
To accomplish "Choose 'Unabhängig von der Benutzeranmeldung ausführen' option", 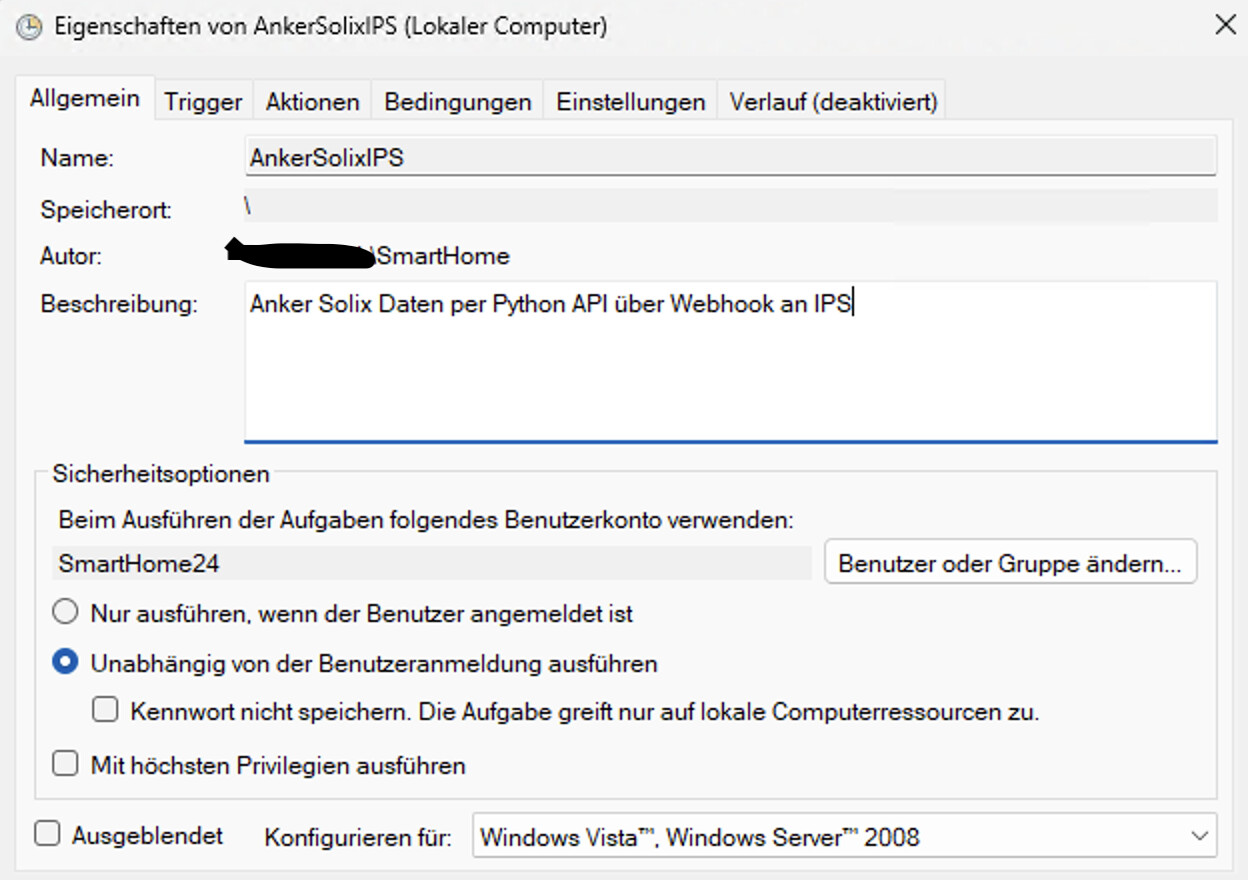I will pos(65,662).
